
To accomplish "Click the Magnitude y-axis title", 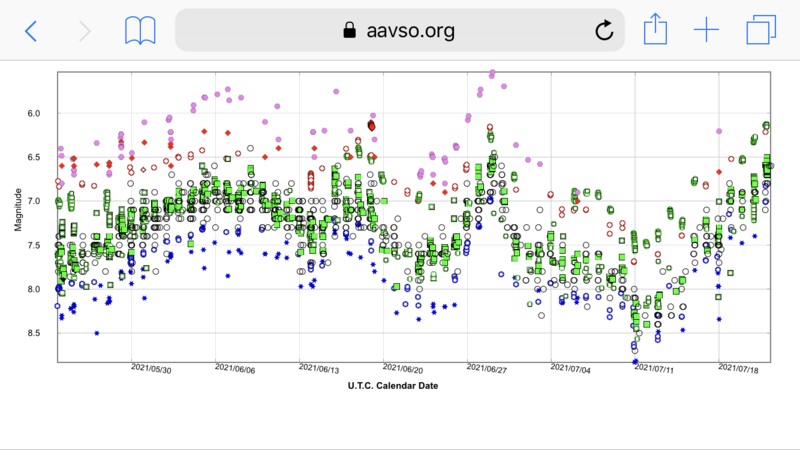I will click(18, 210).
